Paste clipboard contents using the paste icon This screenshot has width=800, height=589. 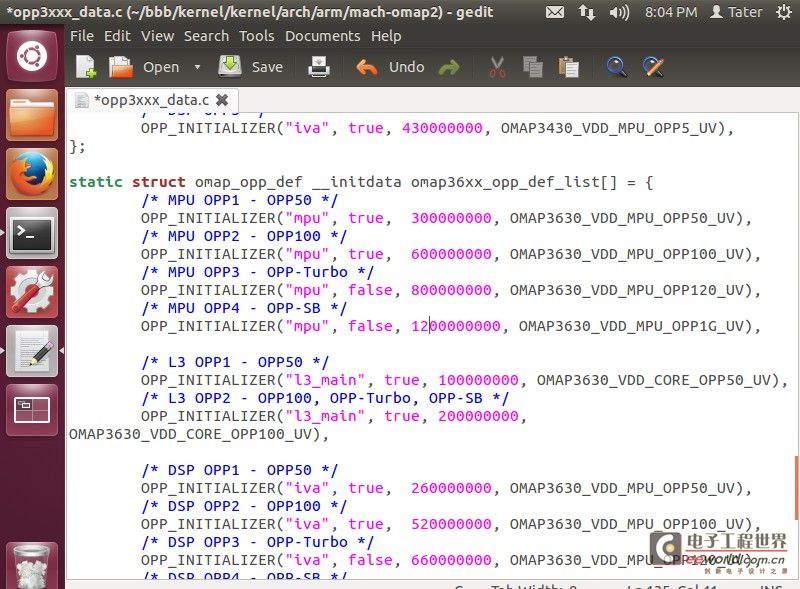pyautogui.click(x=568, y=67)
